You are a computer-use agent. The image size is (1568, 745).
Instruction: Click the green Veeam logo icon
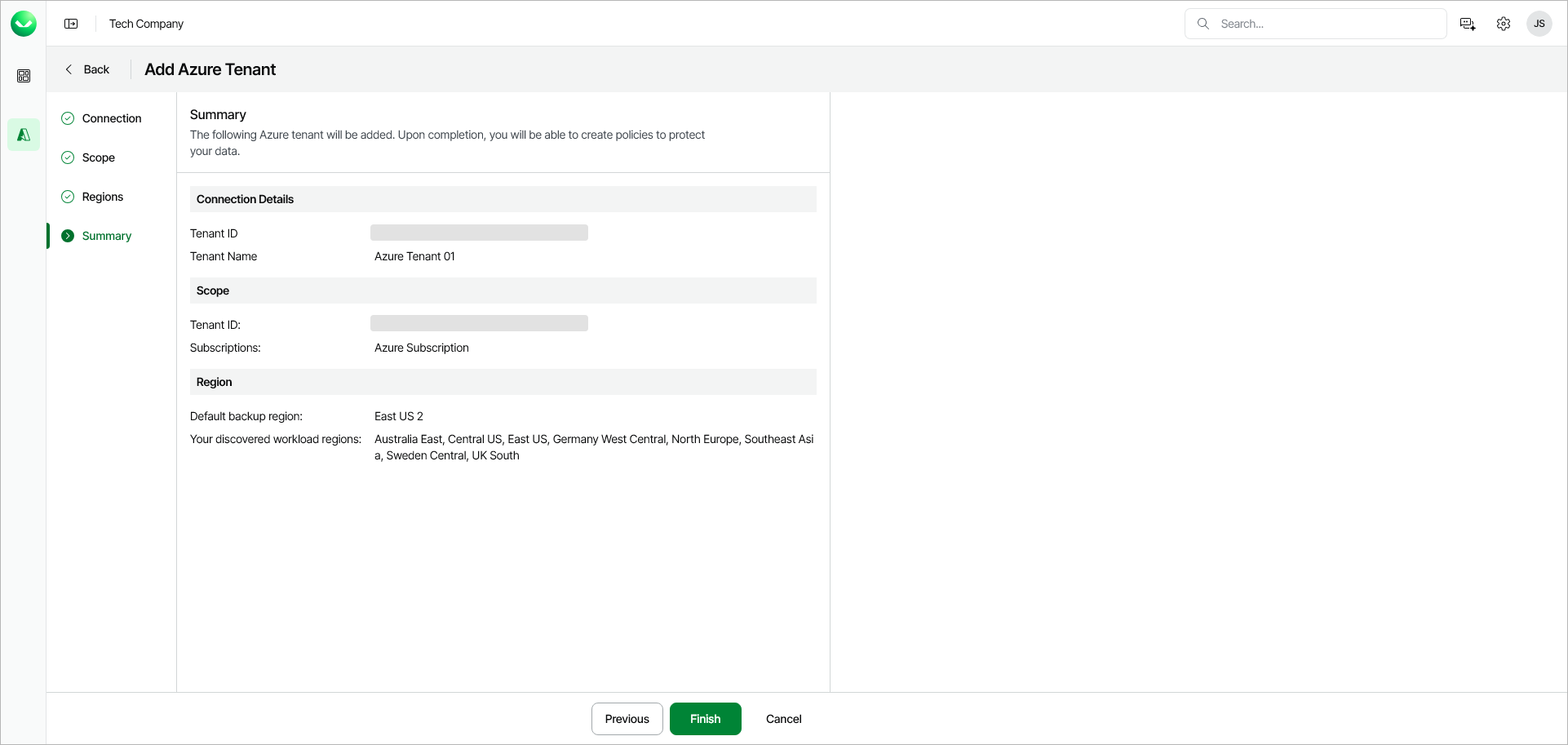24,24
